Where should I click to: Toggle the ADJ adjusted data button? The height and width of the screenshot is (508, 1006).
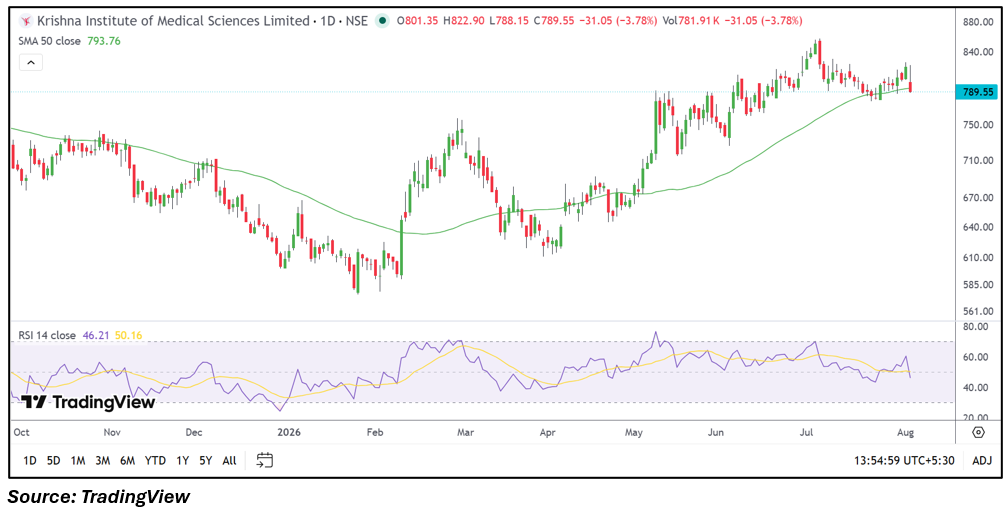[982, 461]
